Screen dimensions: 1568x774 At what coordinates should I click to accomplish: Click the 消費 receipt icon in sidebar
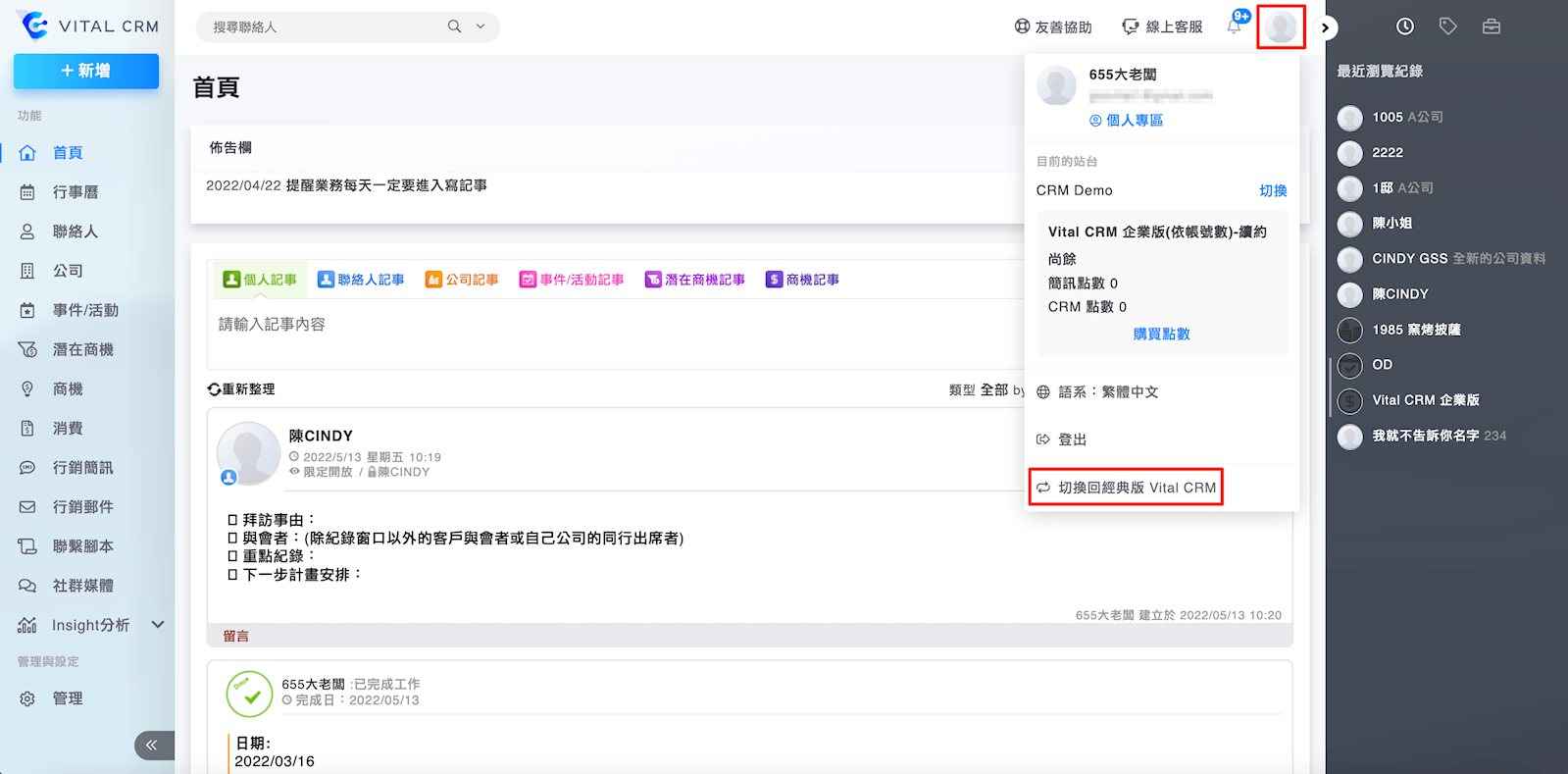click(27, 429)
